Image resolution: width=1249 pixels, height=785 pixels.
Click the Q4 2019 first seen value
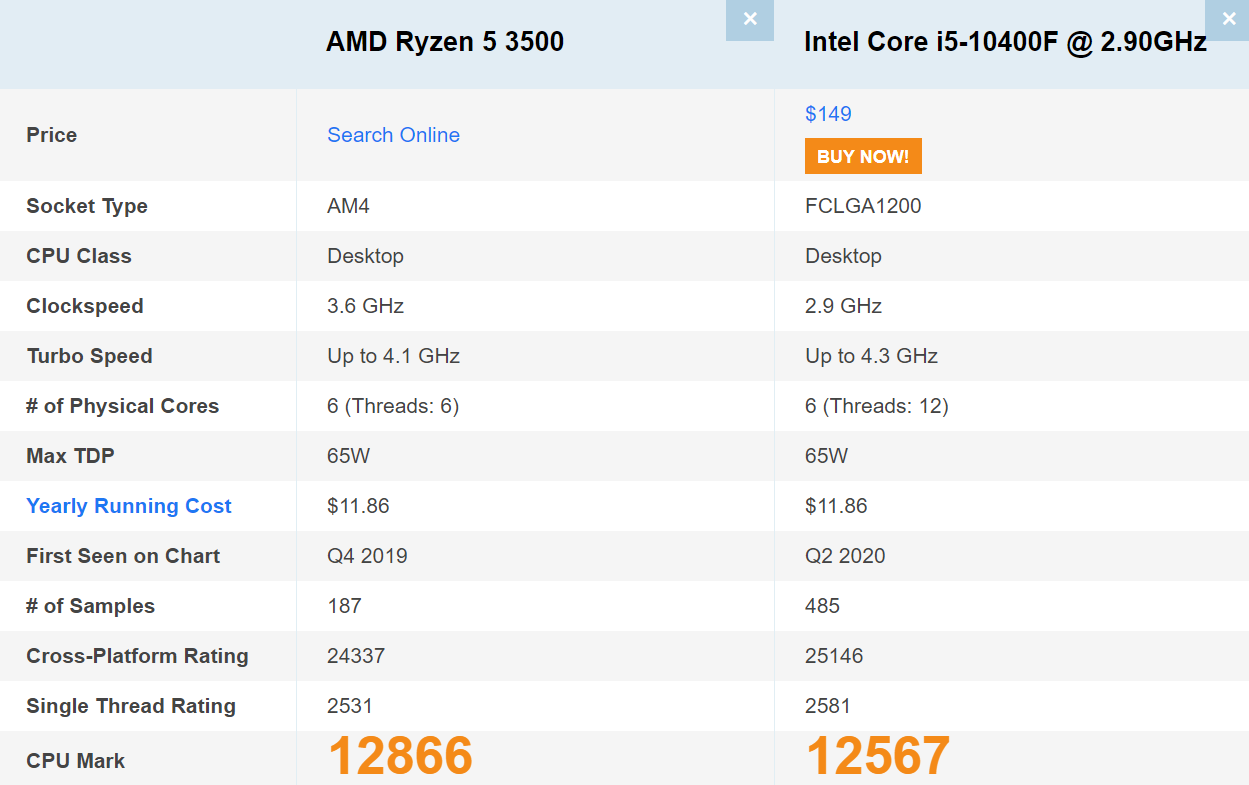coord(367,556)
